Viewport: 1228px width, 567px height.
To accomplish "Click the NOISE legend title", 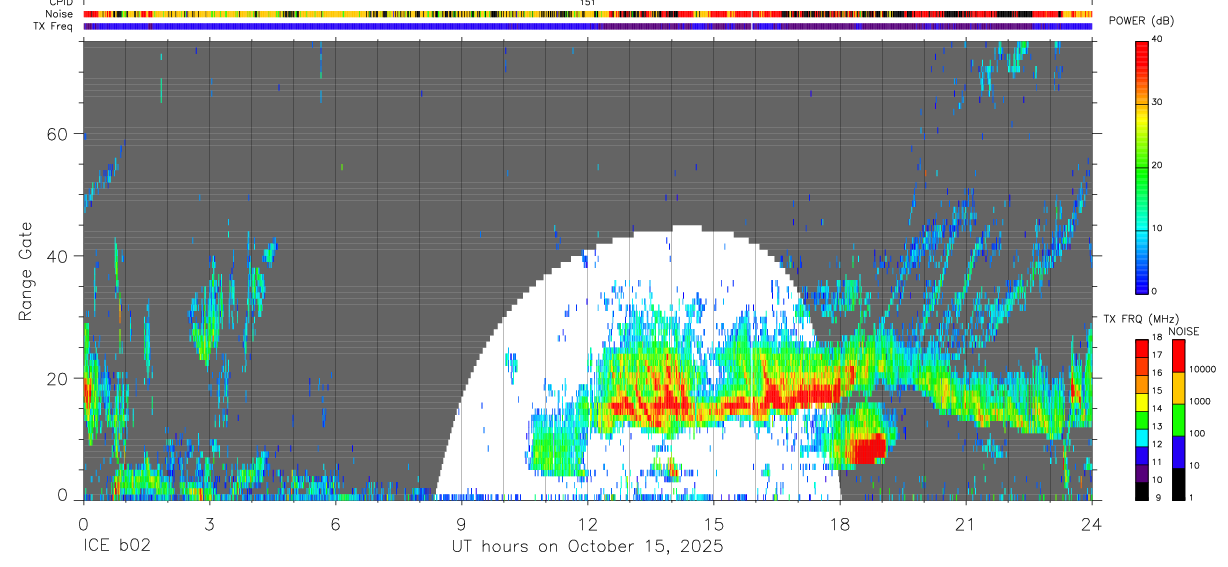I will click(1185, 332).
